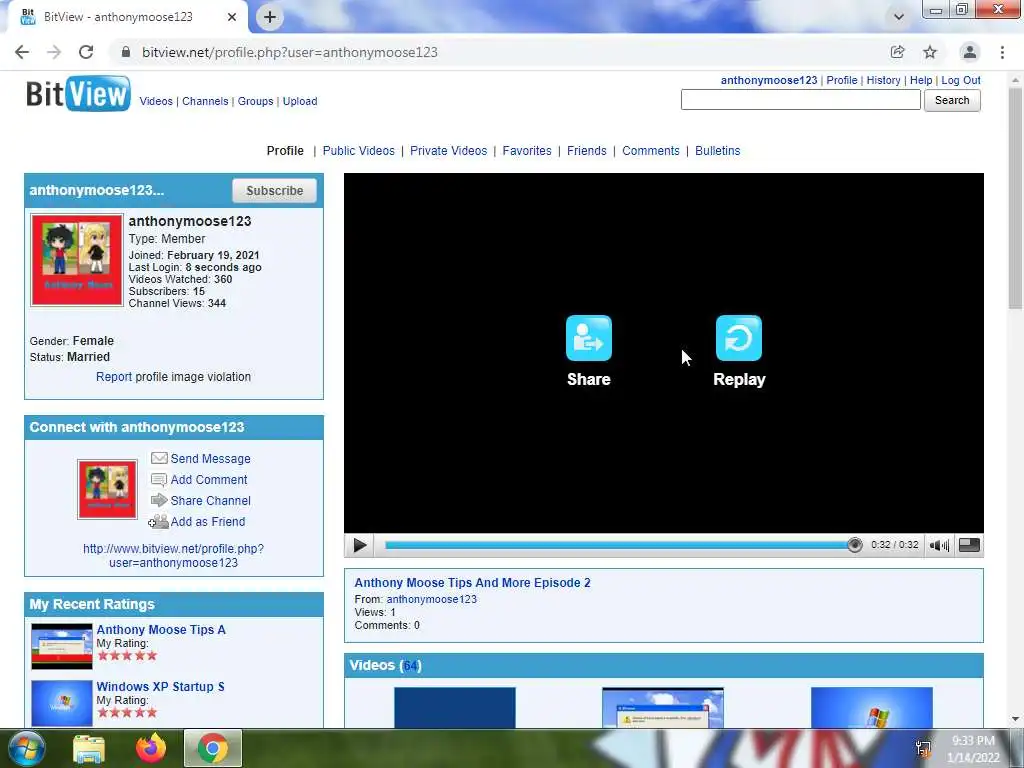Screen dimensions: 1024x768
Task: Click the Subscribe button
Action: coord(274,191)
